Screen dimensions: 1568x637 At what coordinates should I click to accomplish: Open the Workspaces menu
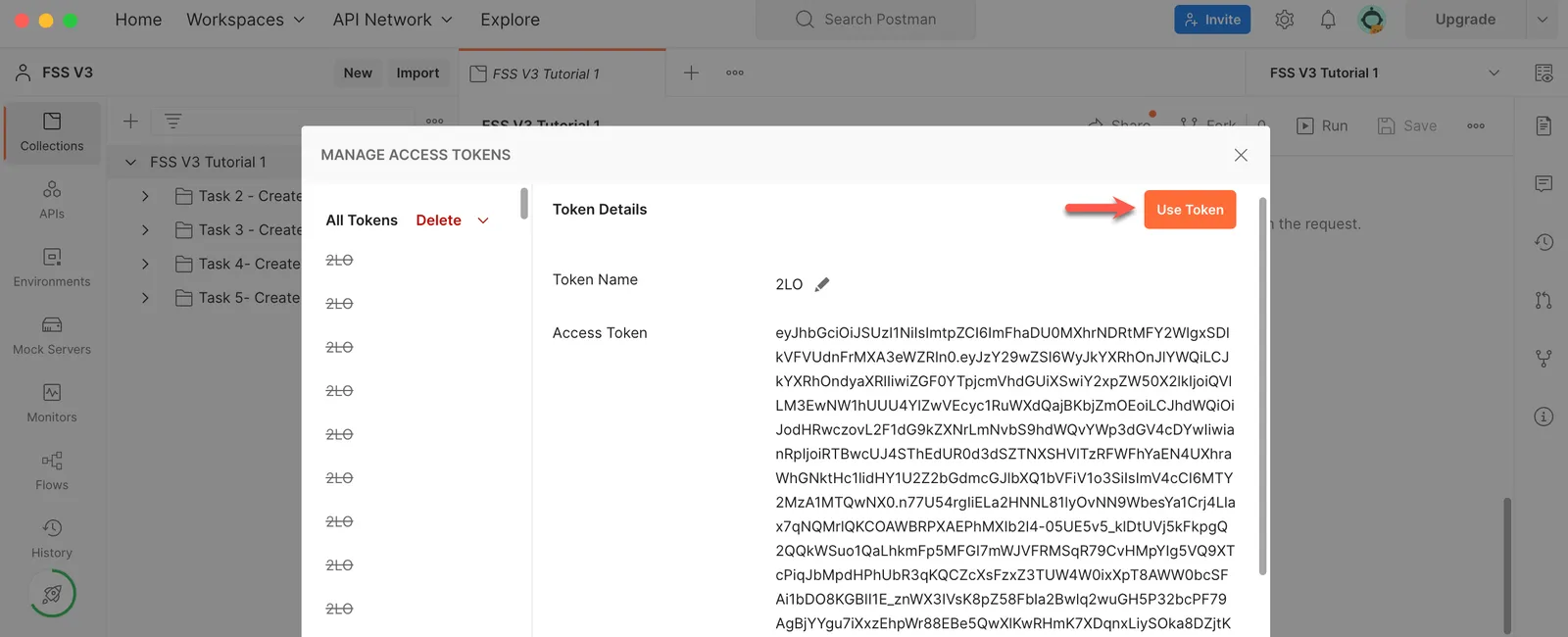pyautogui.click(x=245, y=20)
